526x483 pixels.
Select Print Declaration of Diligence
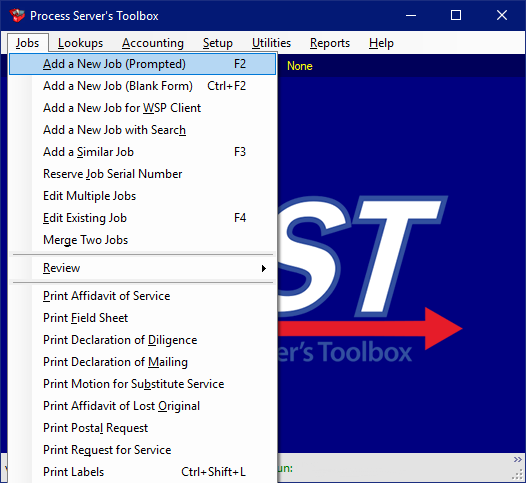[x=143, y=340]
